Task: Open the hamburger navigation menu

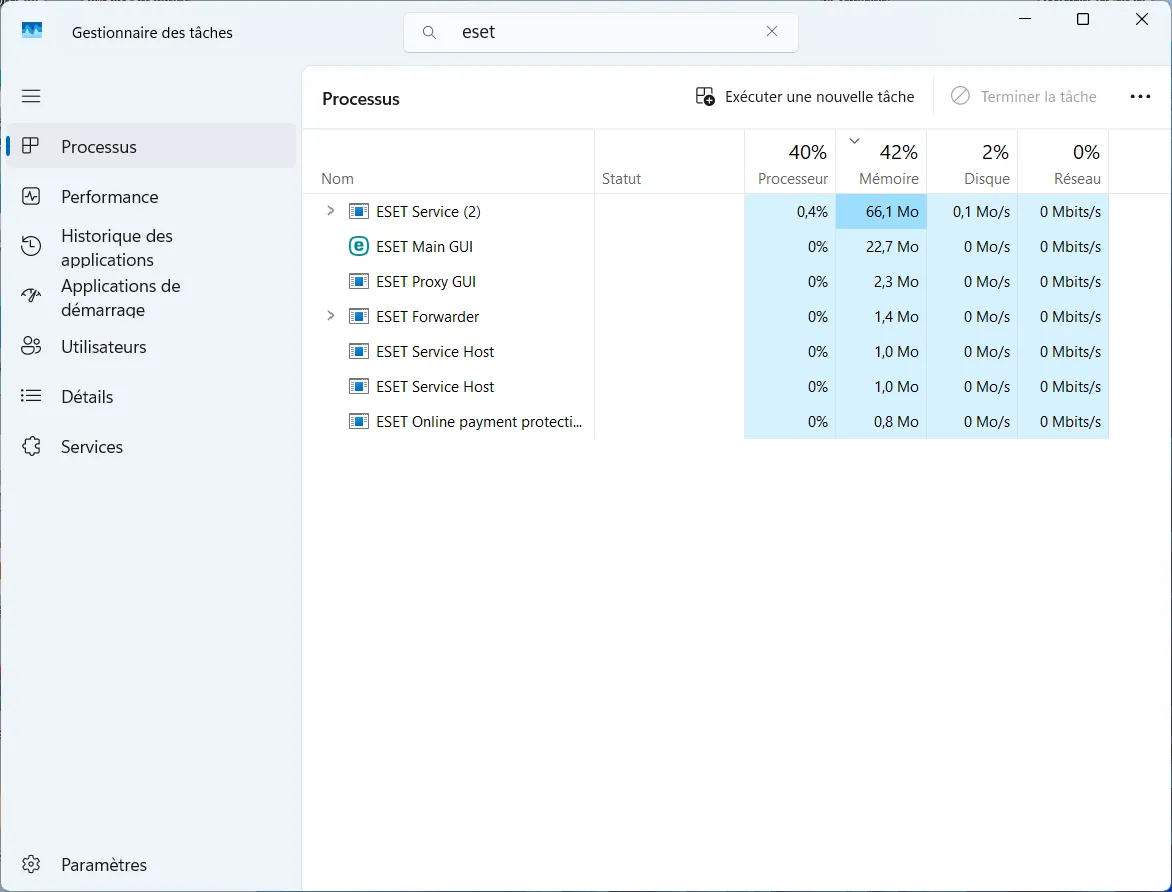Action: [31, 96]
